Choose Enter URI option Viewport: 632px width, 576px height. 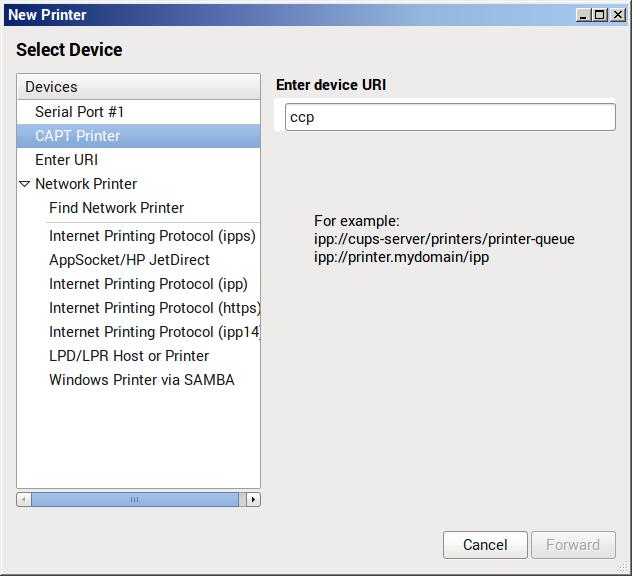coord(66,160)
